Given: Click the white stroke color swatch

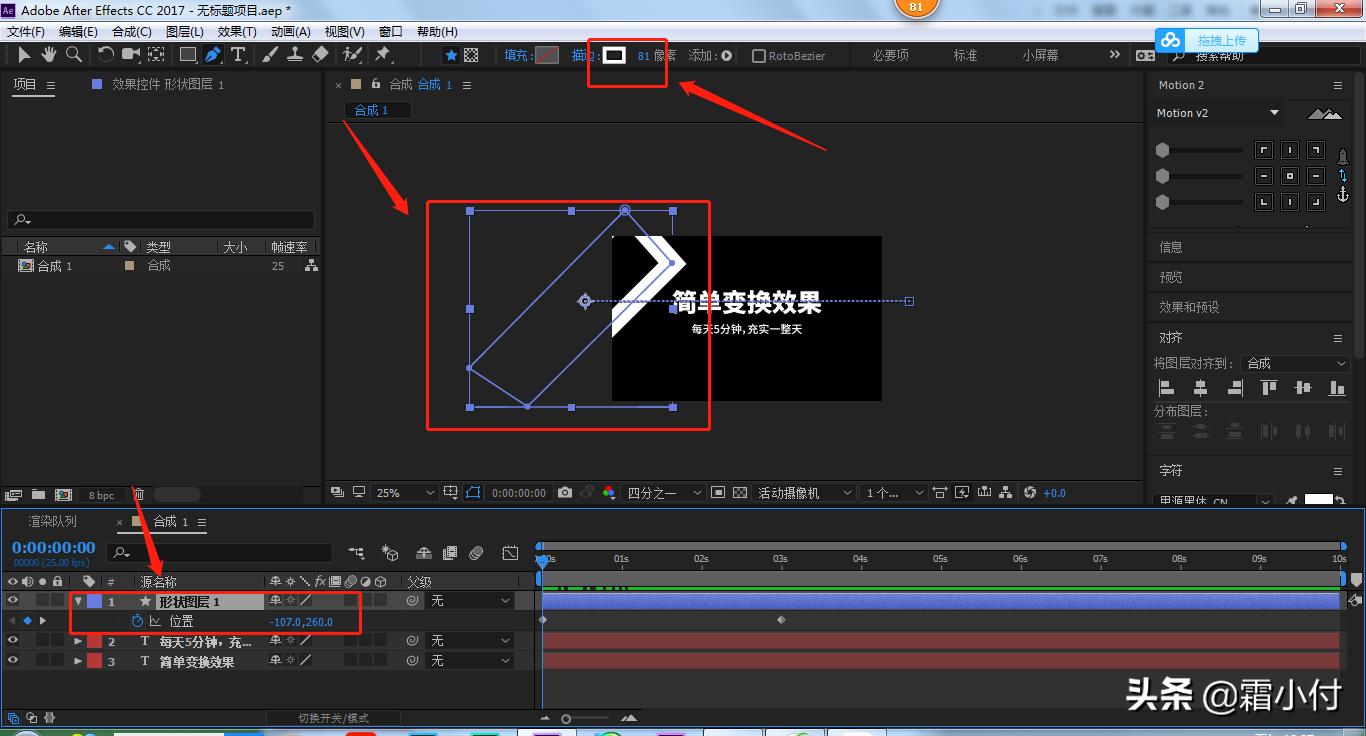Looking at the screenshot, I should [x=614, y=55].
